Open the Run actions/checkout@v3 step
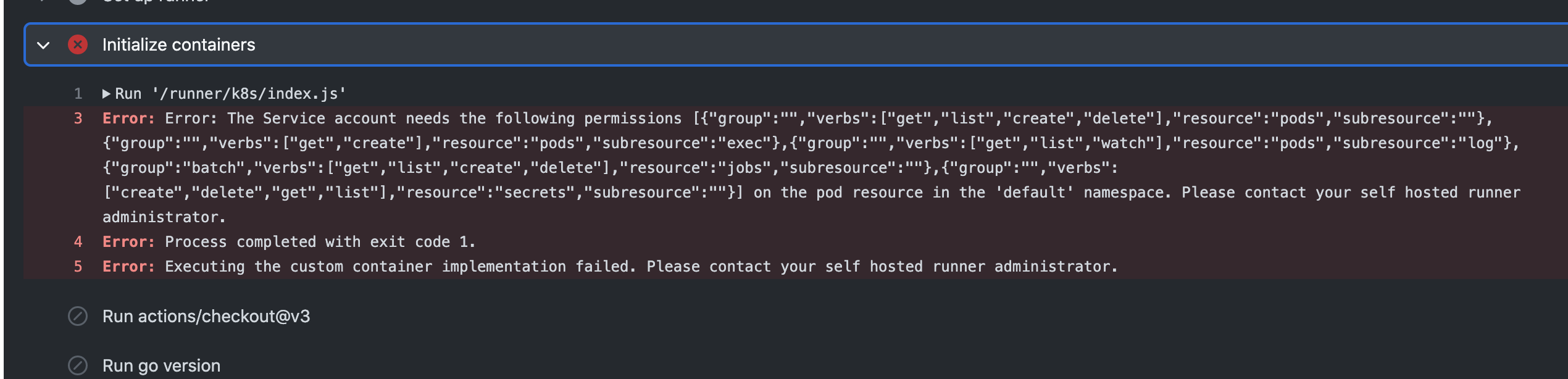The width and height of the screenshot is (1568, 379). point(206,316)
